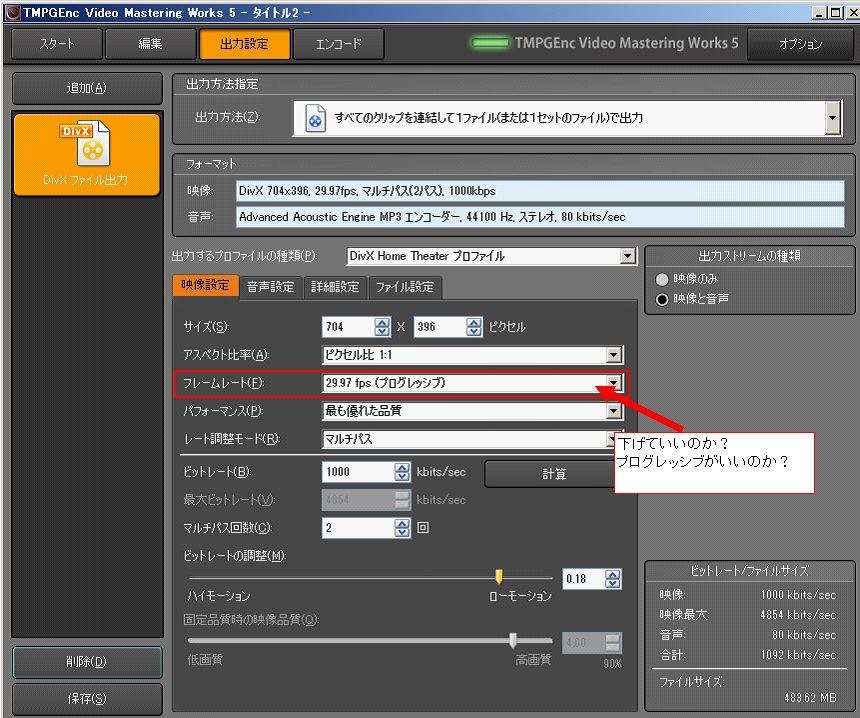Click the 音声 format summary Advanced Acoustic Engine
The width and height of the screenshot is (860, 718).
pos(540,217)
